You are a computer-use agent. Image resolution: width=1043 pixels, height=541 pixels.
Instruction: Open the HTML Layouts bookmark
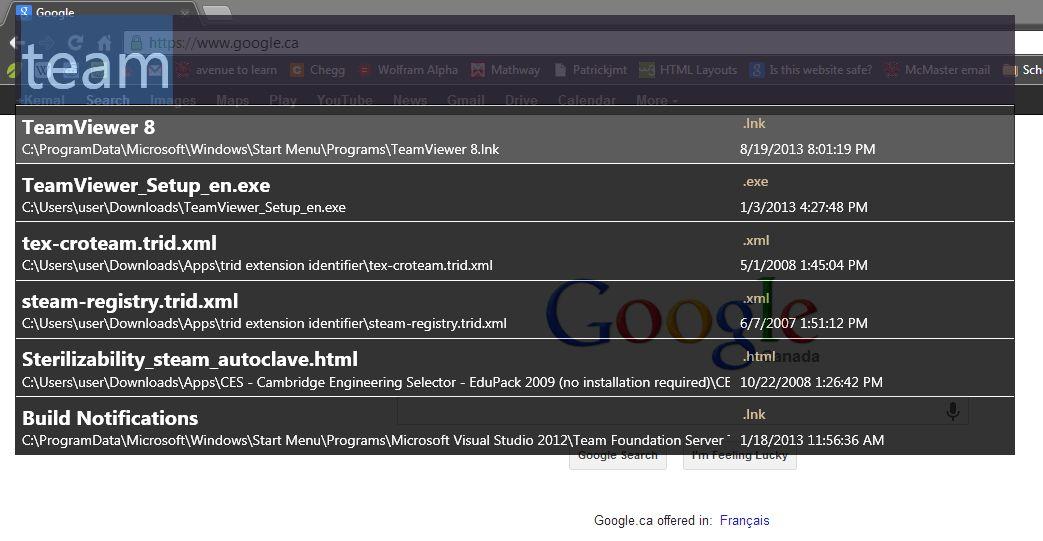[688, 70]
